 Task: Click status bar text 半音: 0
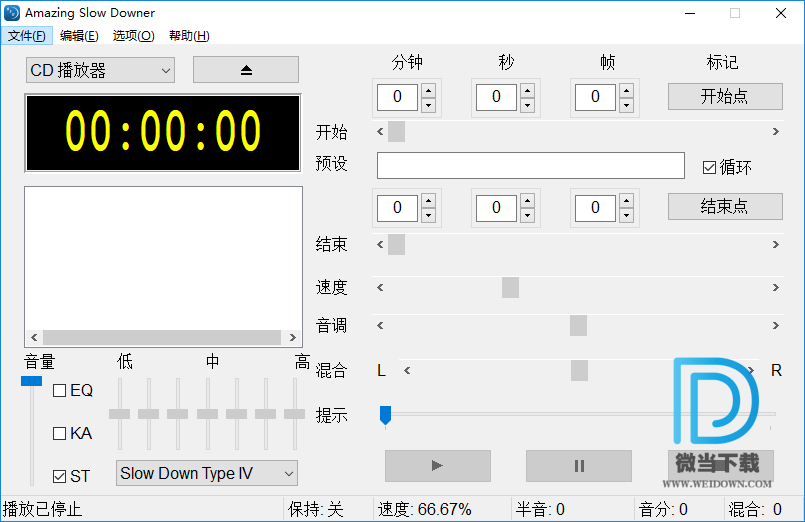click(540, 509)
